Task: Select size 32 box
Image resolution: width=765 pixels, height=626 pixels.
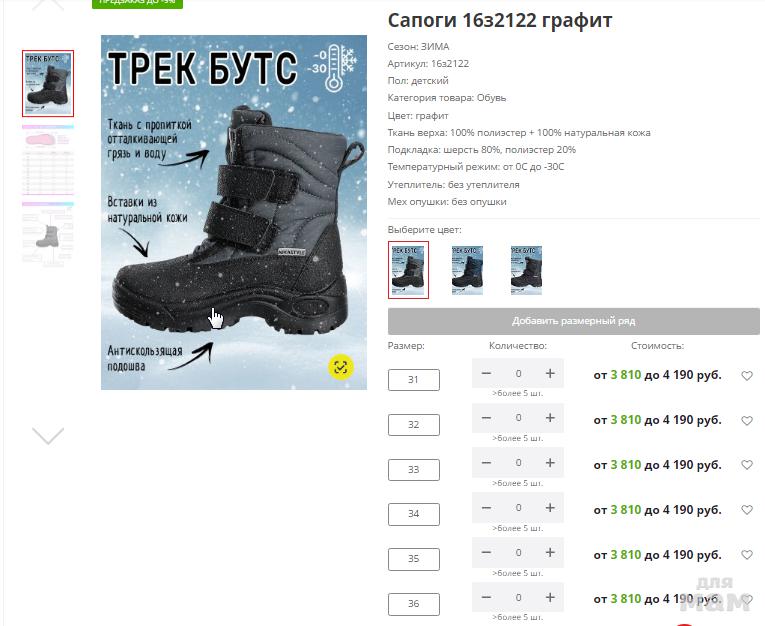Action: coord(414,424)
